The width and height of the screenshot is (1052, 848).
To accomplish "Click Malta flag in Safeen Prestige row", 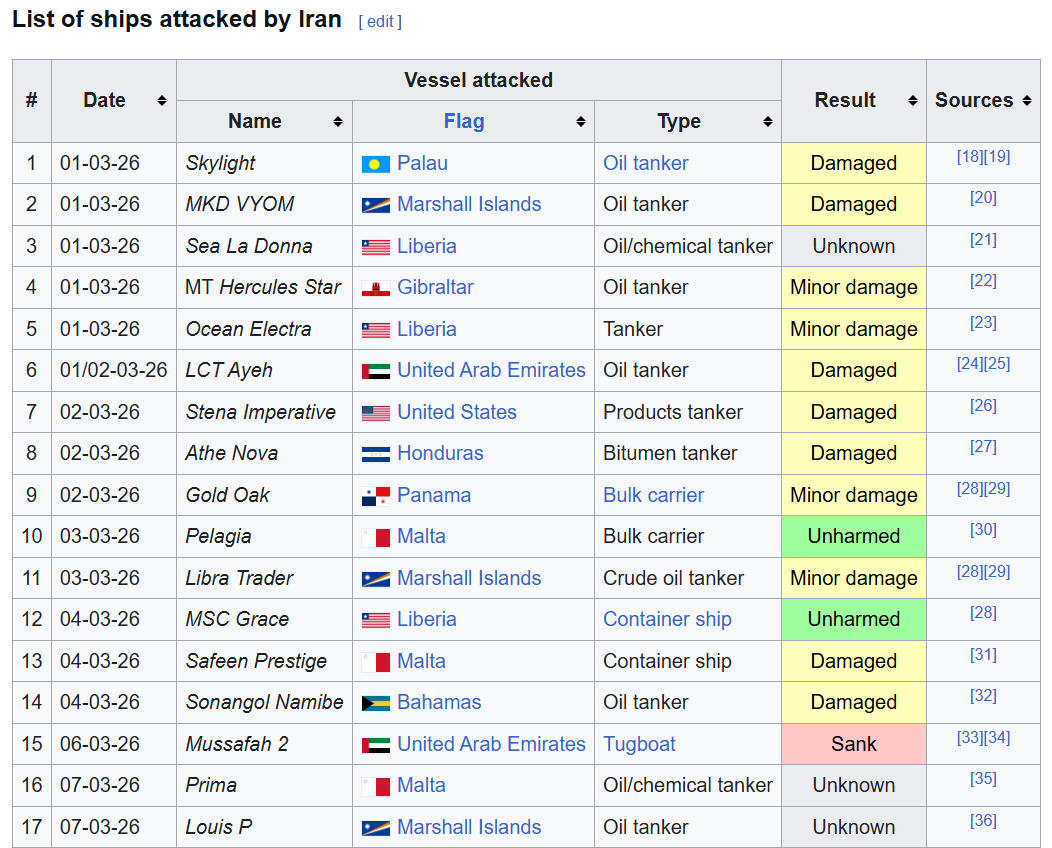I will pos(376,662).
